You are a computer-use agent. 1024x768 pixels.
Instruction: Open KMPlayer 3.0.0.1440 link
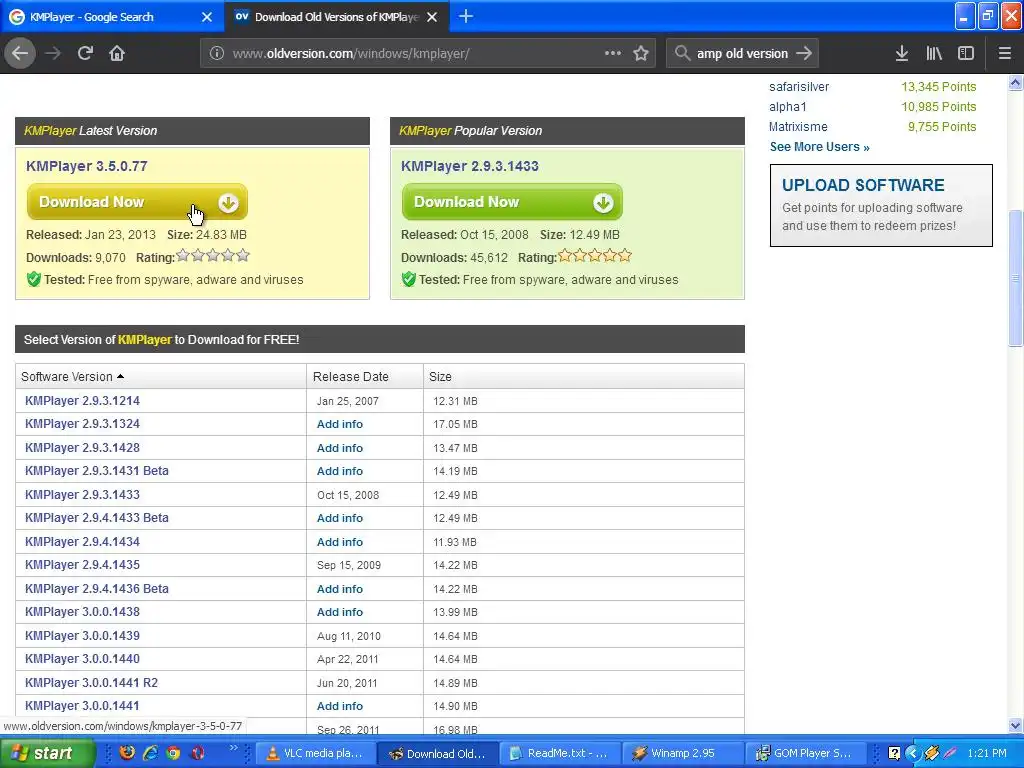[82, 659]
